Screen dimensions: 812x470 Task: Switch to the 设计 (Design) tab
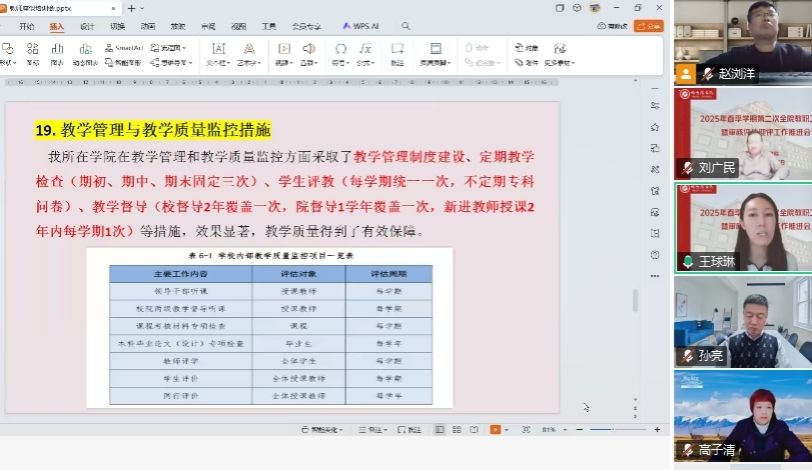click(x=87, y=26)
